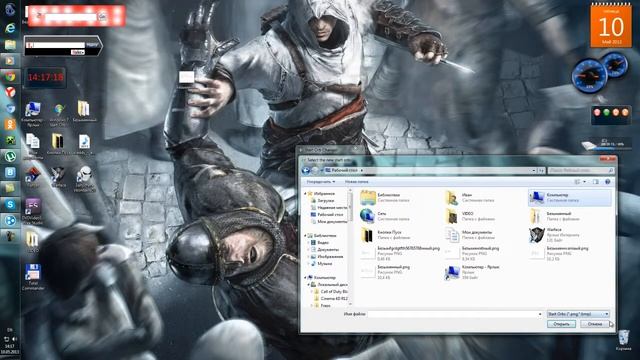Click Новая папка in dialog toolbar
640x360 pixels.
(x=357, y=182)
